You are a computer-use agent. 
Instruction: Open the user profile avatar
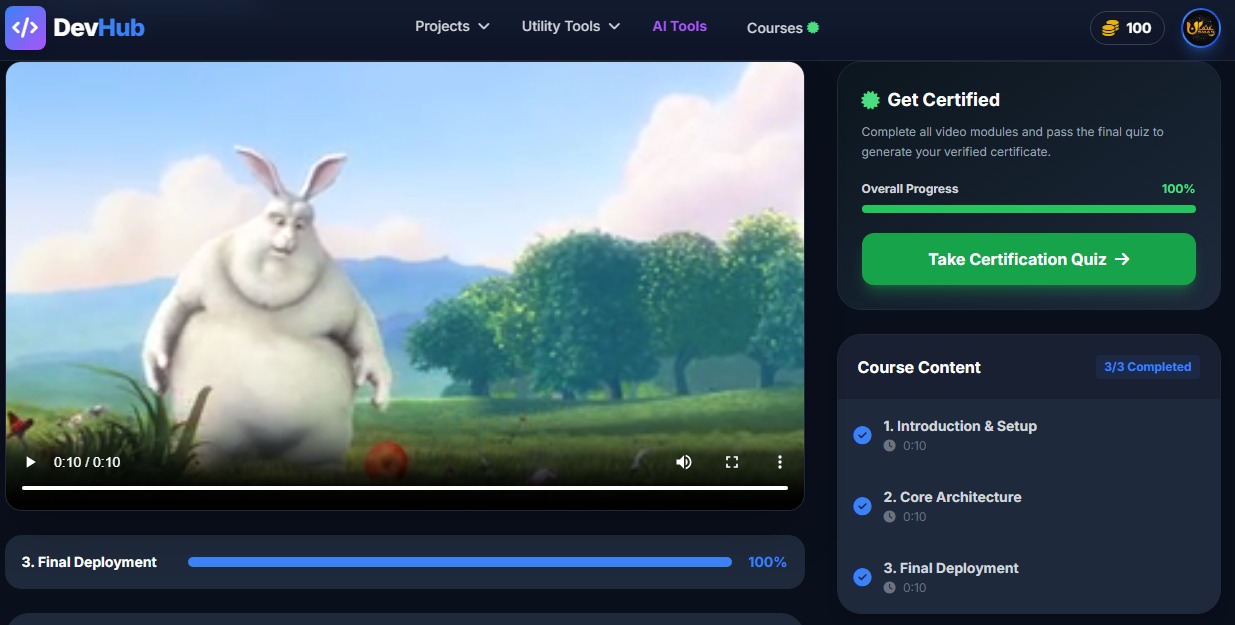1200,28
